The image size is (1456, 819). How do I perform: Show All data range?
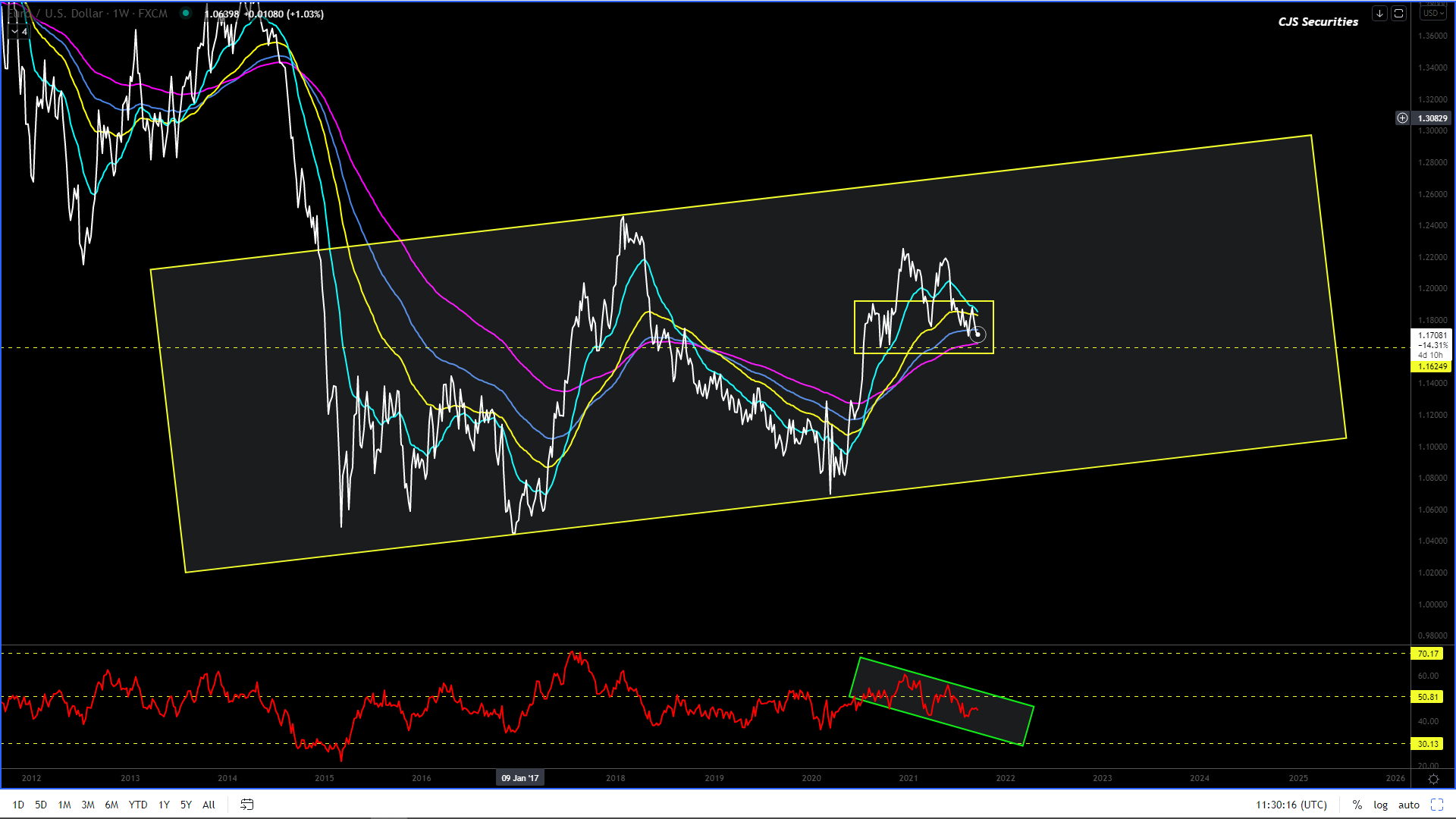pyautogui.click(x=209, y=805)
